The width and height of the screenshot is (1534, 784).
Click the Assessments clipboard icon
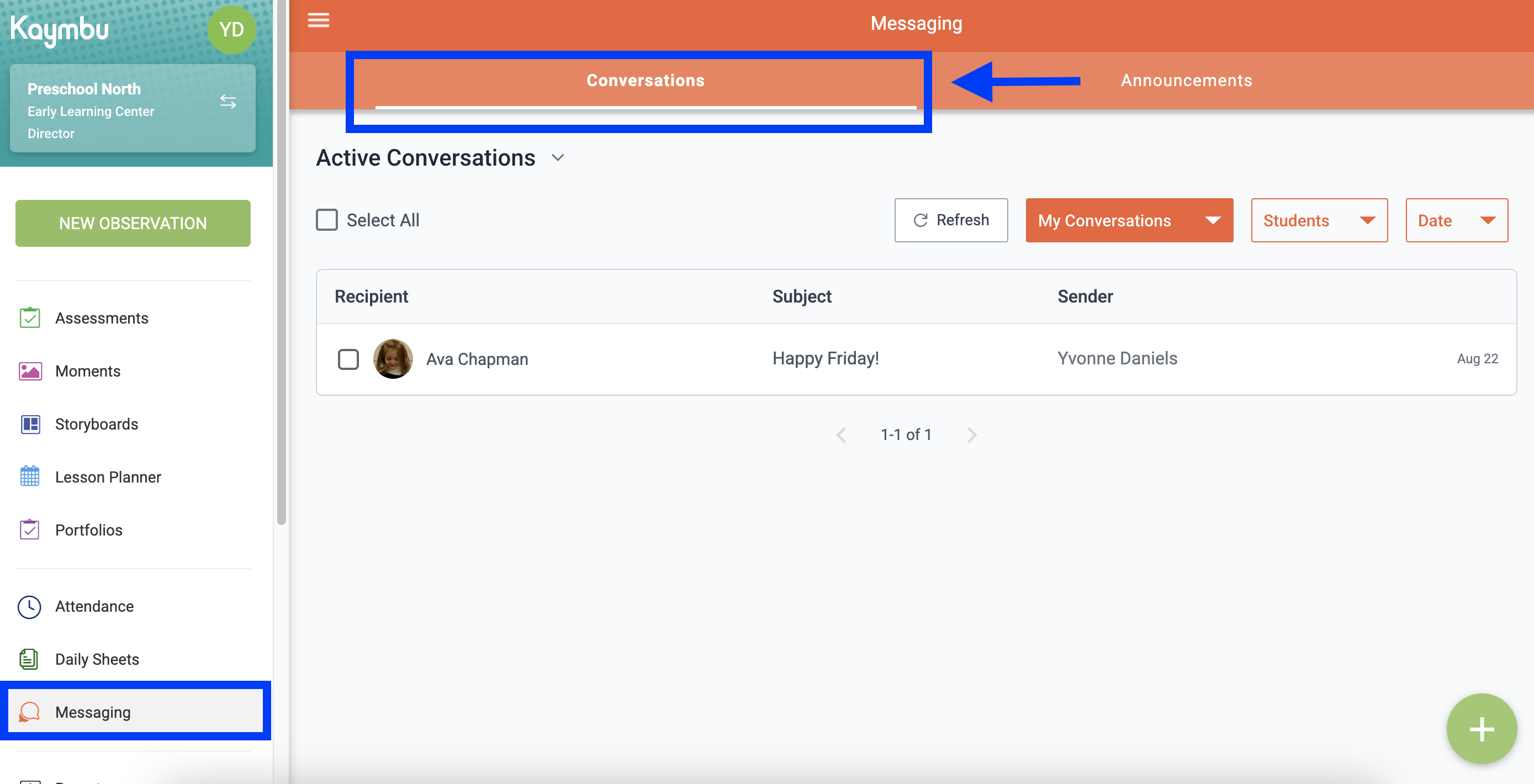30,318
